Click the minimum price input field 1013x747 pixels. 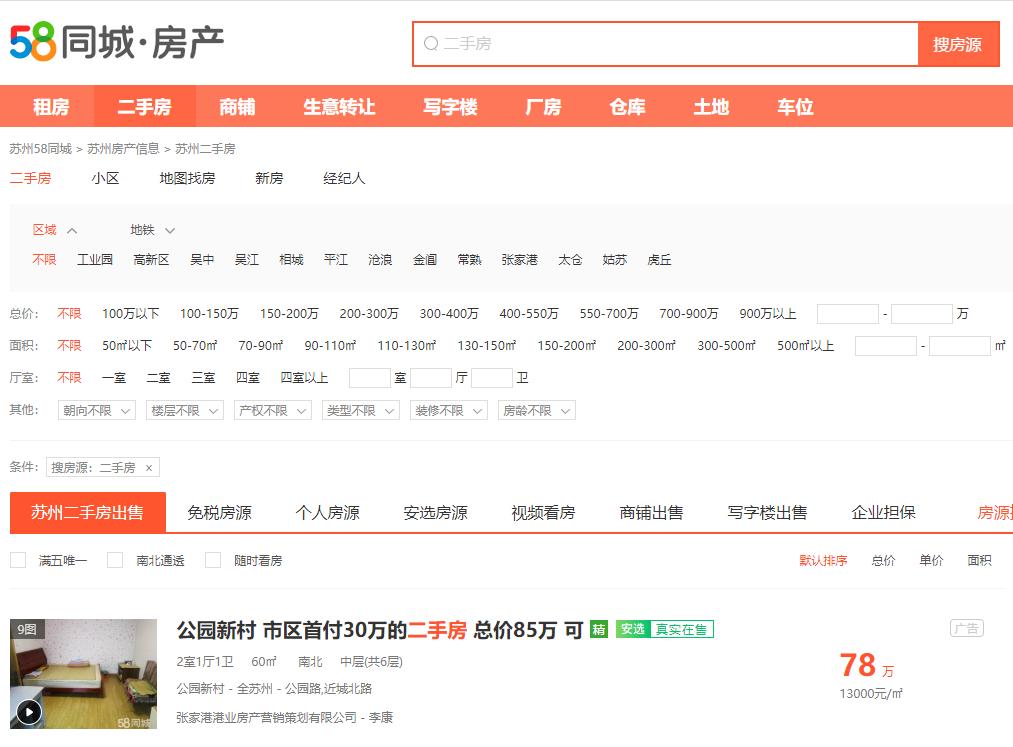tap(846, 313)
